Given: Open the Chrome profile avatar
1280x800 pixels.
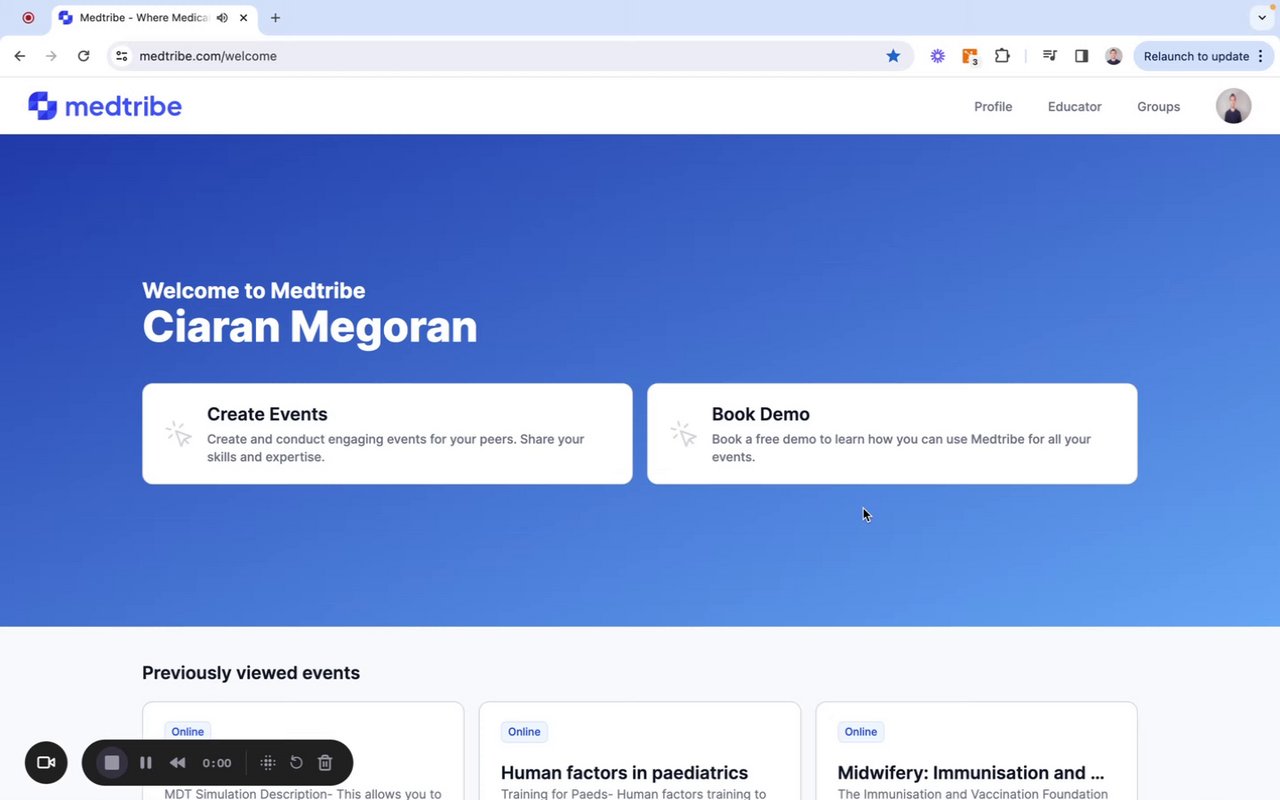Looking at the screenshot, I should click(x=1113, y=56).
